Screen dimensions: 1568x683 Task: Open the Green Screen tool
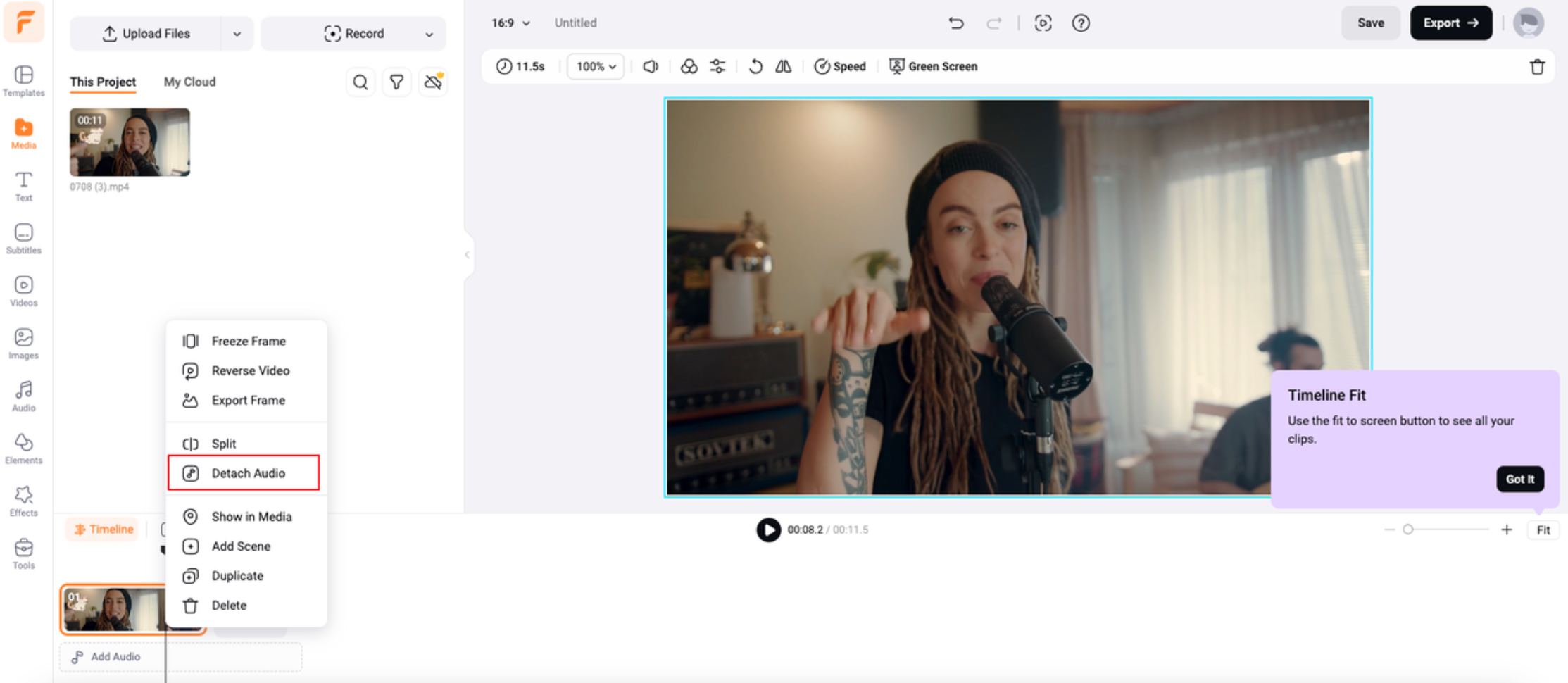point(934,66)
